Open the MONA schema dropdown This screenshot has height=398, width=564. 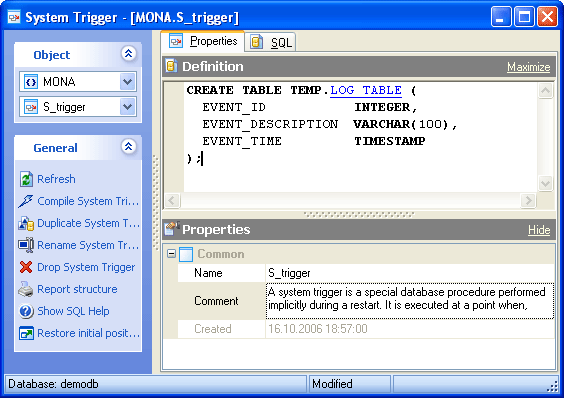pyautogui.click(x=127, y=82)
